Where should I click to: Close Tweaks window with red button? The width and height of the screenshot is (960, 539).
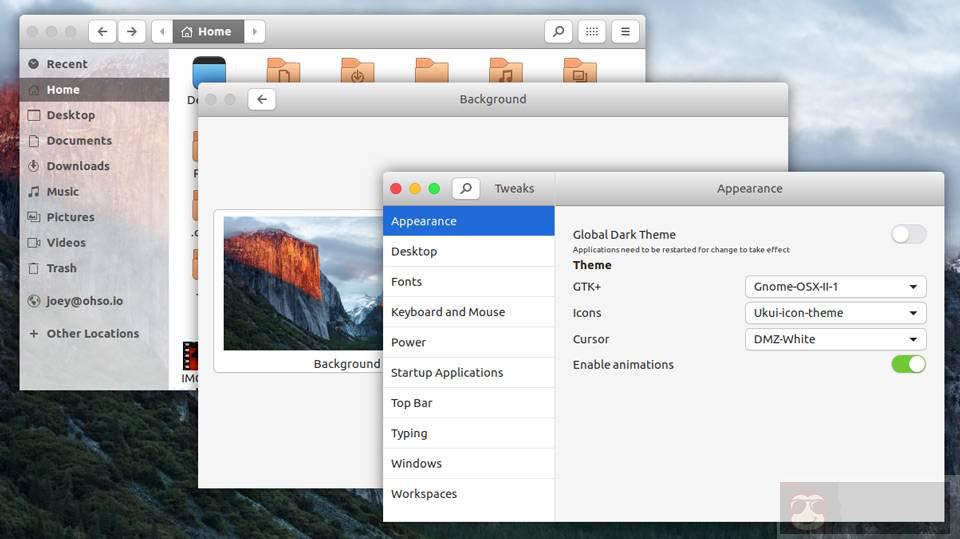[x=396, y=189]
